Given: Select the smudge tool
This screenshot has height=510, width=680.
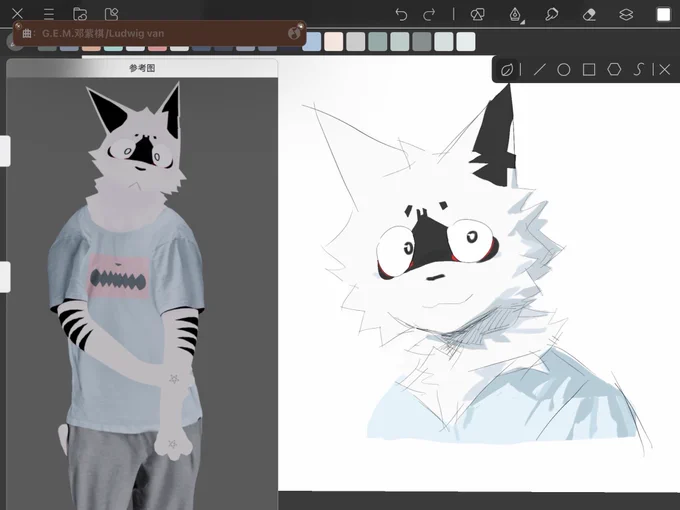Looking at the screenshot, I should 551,14.
